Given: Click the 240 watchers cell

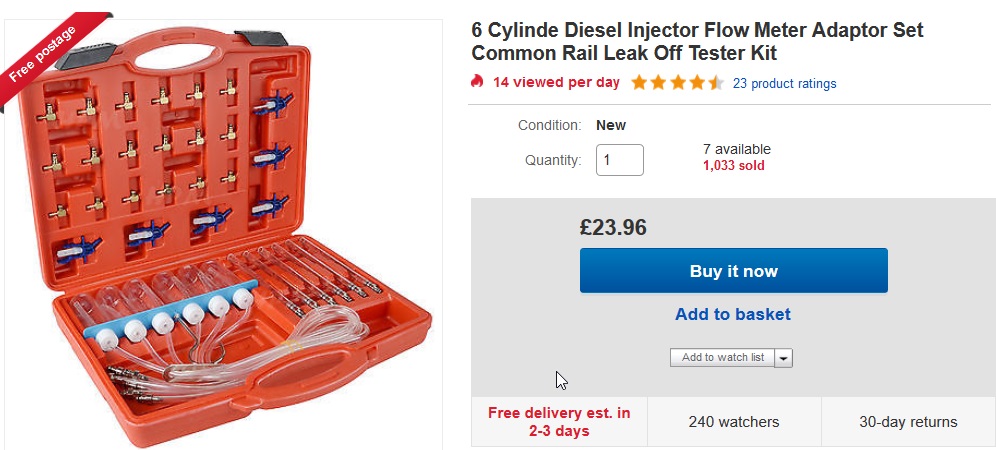Looking at the screenshot, I should (734, 422).
